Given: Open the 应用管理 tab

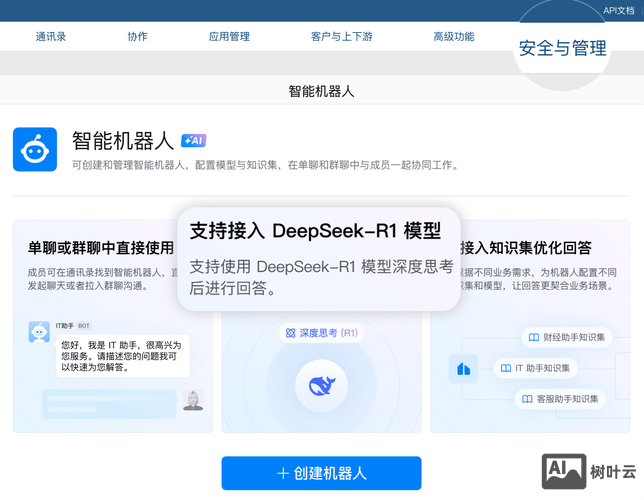Looking at the screenshot, I should [229, 37].
